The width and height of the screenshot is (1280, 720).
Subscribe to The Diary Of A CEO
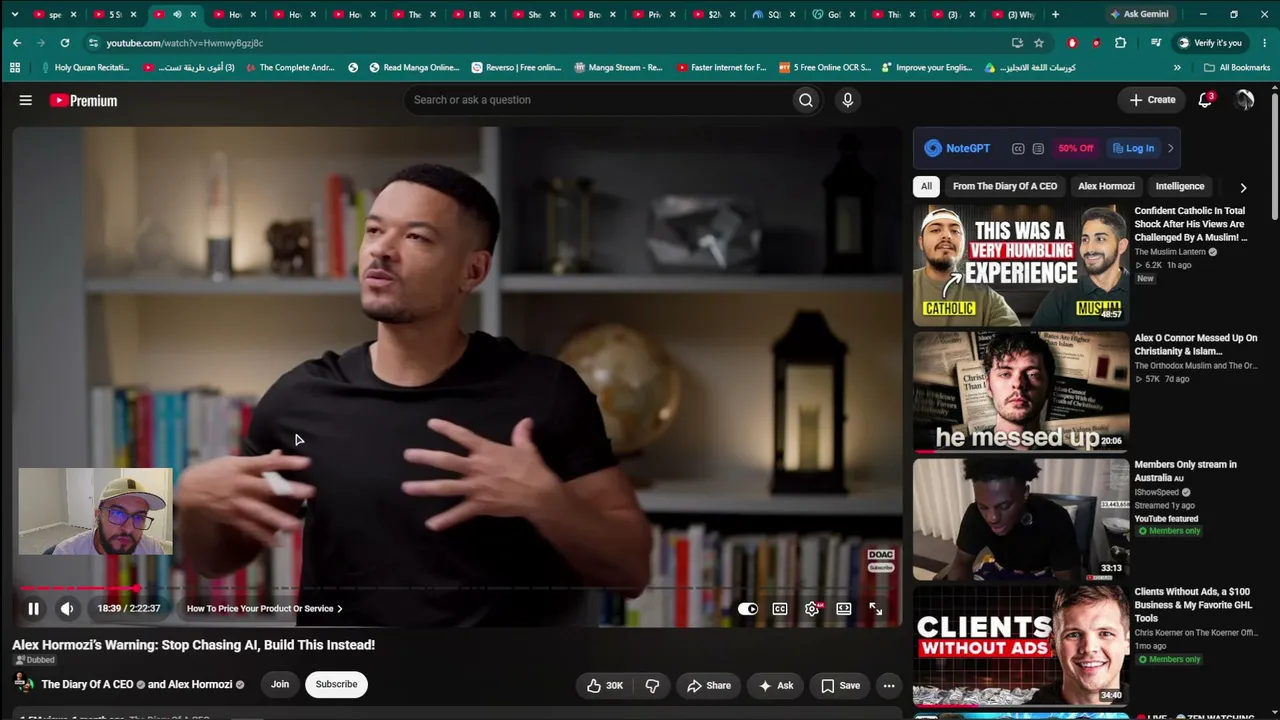pyautogui.click(x=336, y=684)
